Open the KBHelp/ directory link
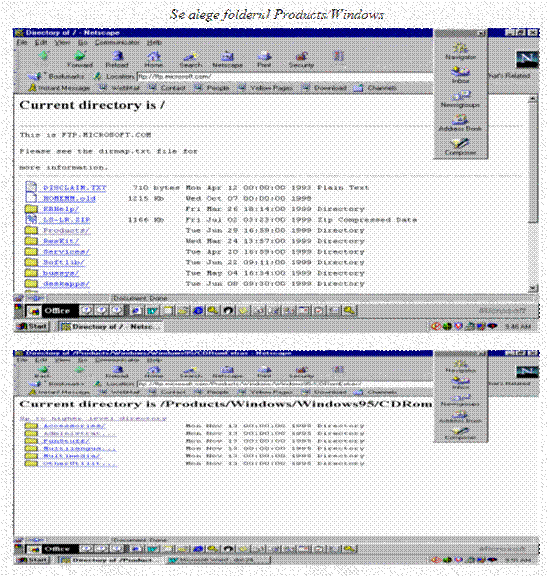This screenshot has width=547, height=576. click(x=61, y=209)
